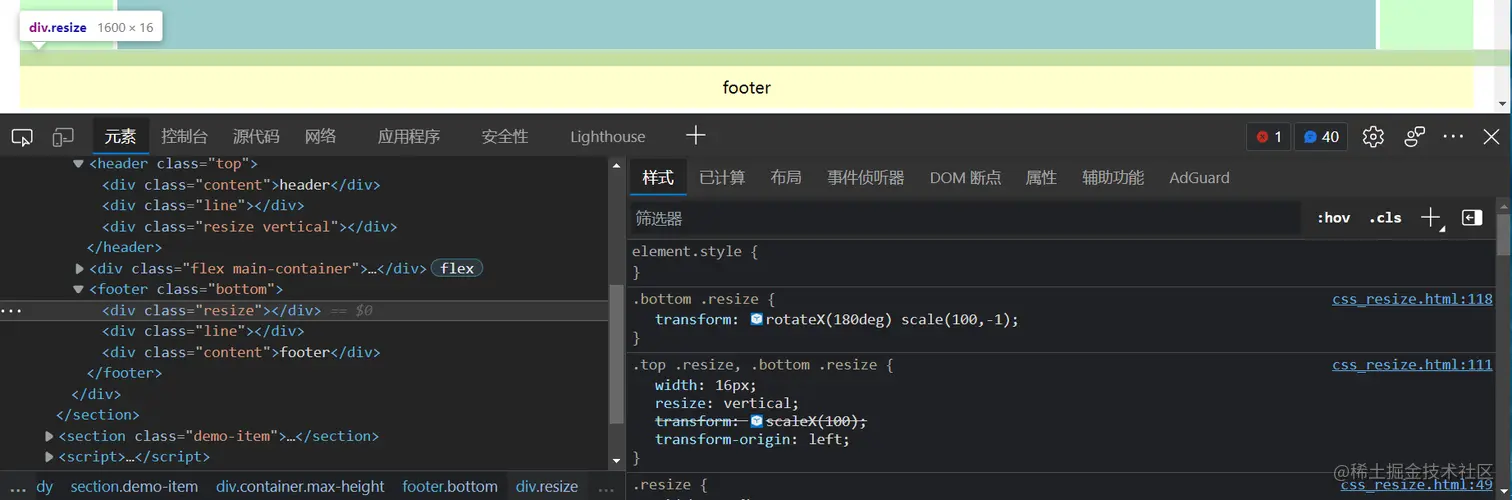Close the DevTools panel
Viewport: 1512px width, 500px height.
[x=1491, y=136]
